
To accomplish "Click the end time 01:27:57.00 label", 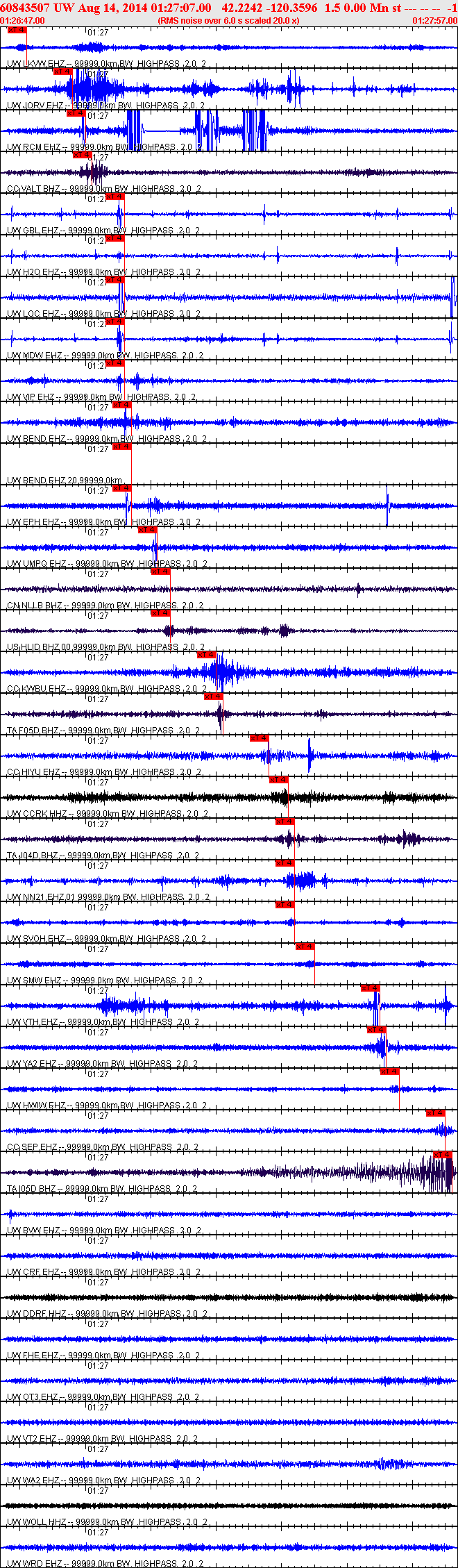I will coord(434,21).
